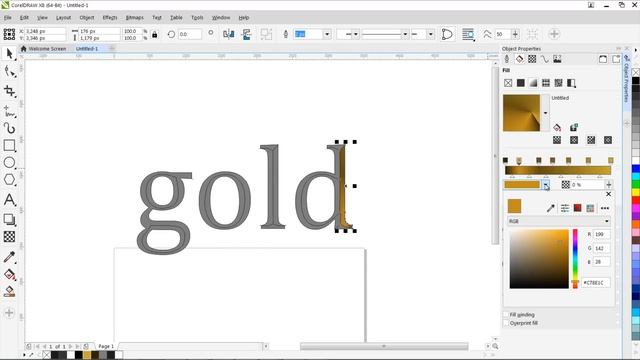
Task: Click inside the color gradient field
Action: pyautogui.click(x=539, y=259)
